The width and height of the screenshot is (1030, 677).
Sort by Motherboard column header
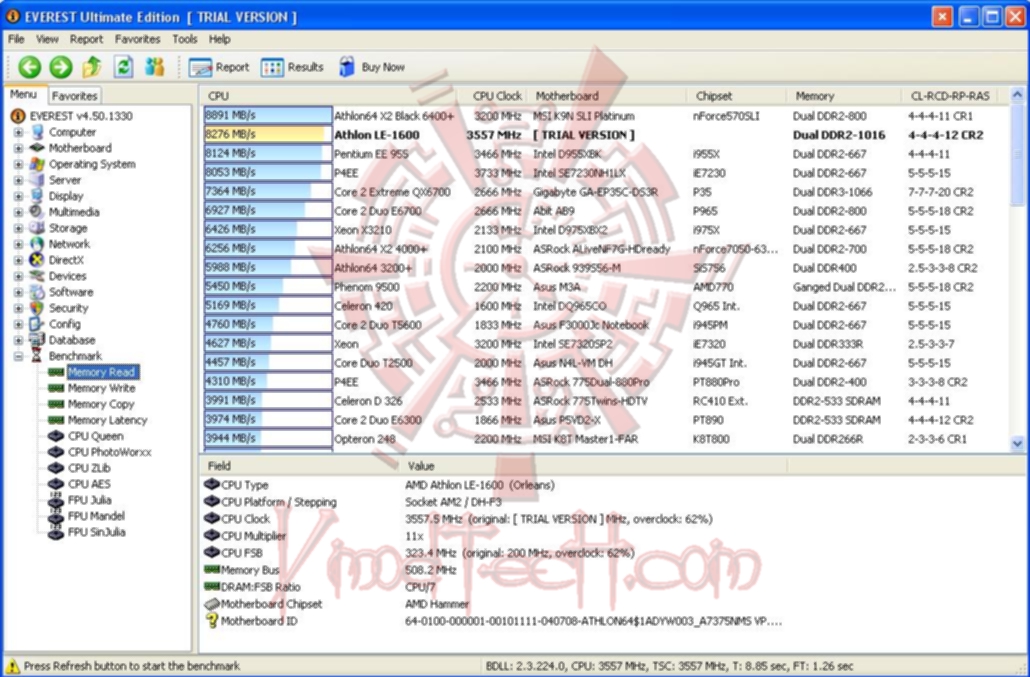[x=608, y=96]
